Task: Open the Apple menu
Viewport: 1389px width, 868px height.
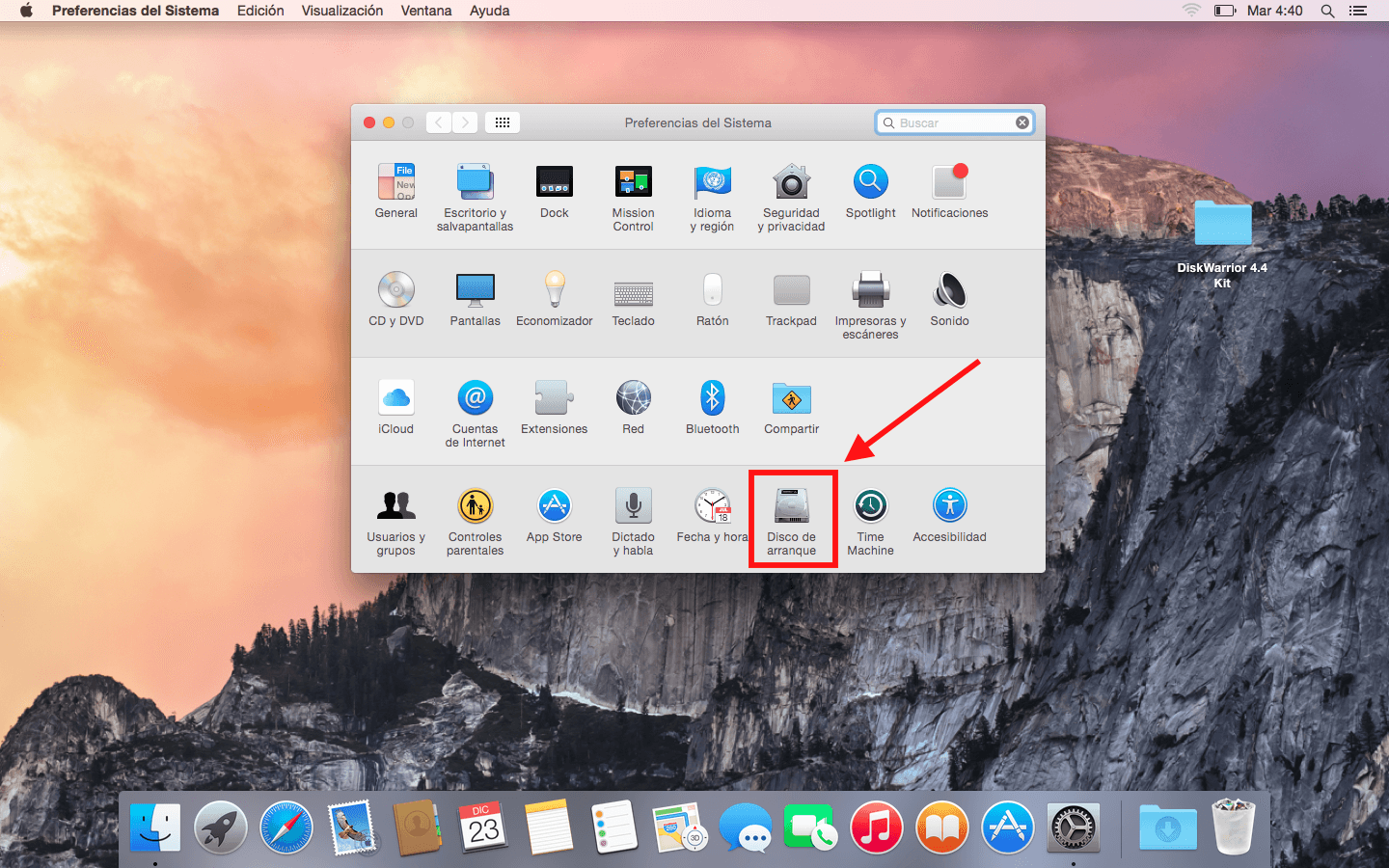Action: [26, 11]
